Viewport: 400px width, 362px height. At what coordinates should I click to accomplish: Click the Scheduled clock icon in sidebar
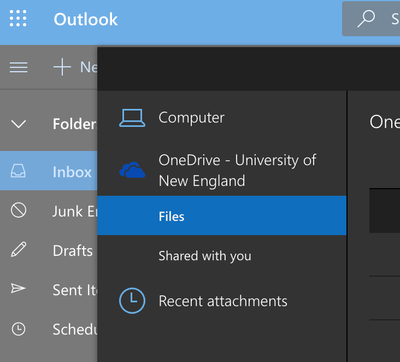point(18,329)
